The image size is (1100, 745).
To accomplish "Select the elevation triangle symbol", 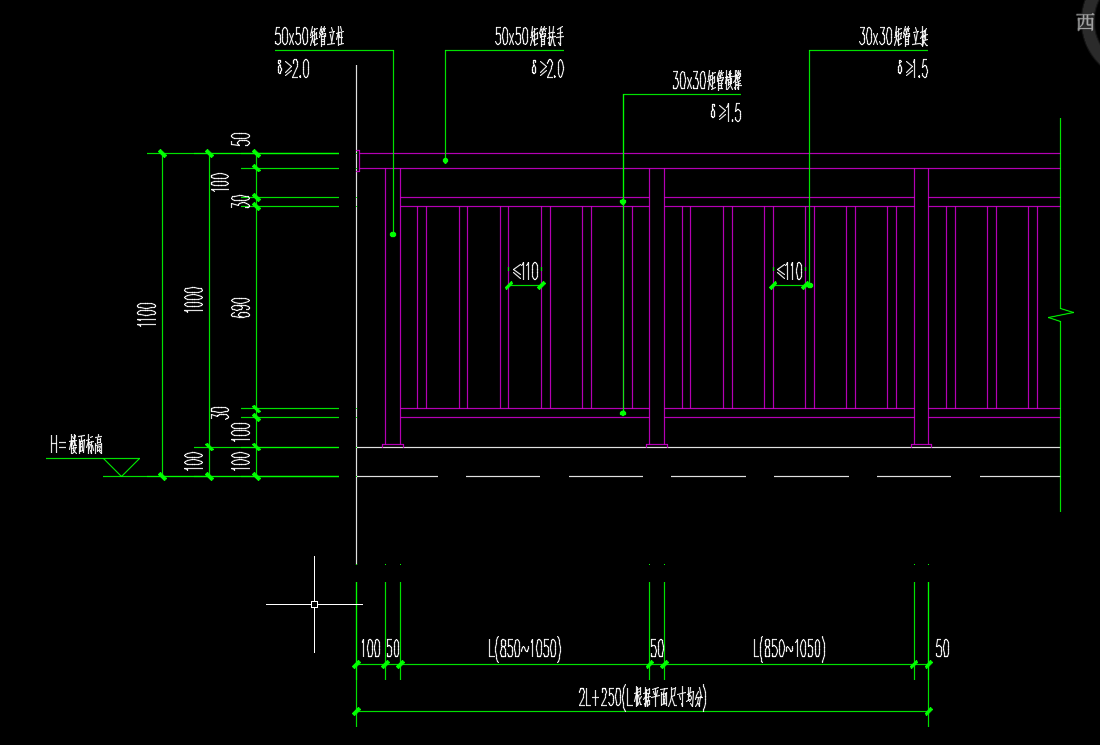I will pyautogui.click(x=123, y=466).
